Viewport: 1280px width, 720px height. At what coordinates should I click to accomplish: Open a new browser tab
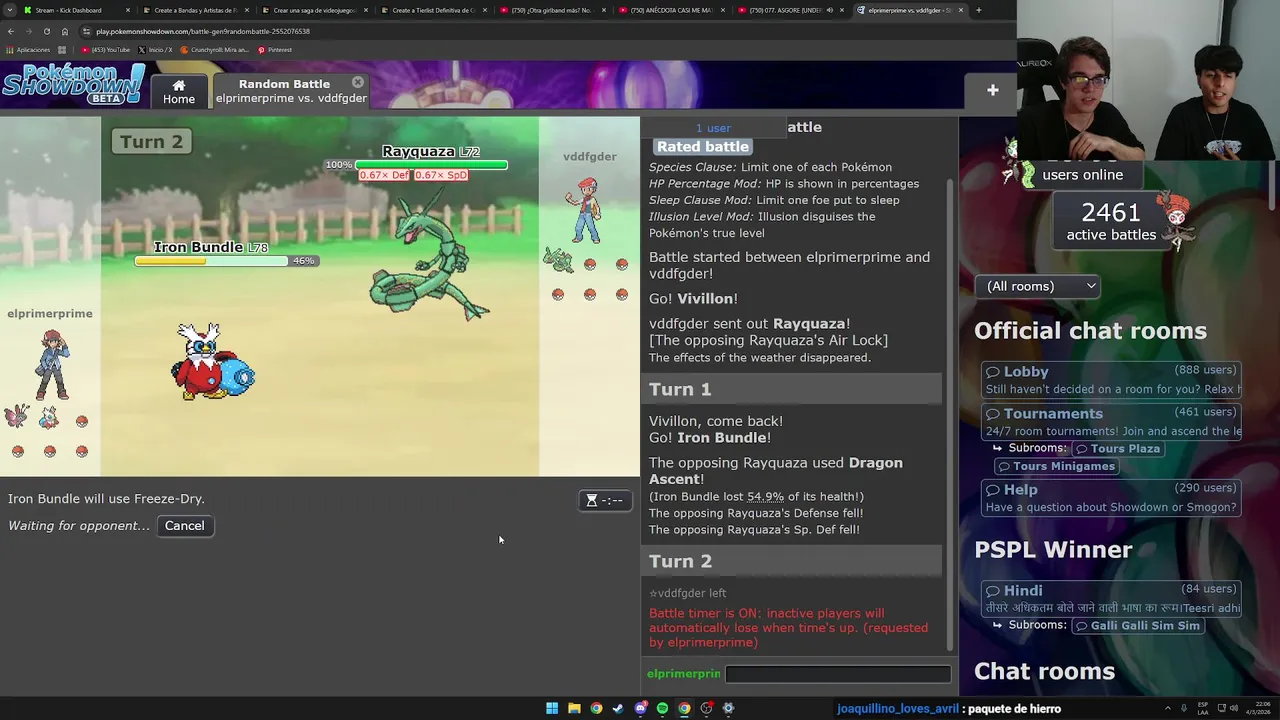point(978,10)
